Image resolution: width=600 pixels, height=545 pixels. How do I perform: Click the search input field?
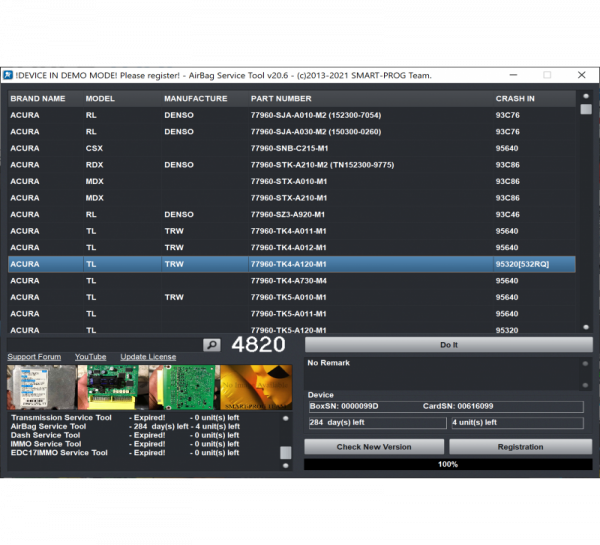[105, 345]
